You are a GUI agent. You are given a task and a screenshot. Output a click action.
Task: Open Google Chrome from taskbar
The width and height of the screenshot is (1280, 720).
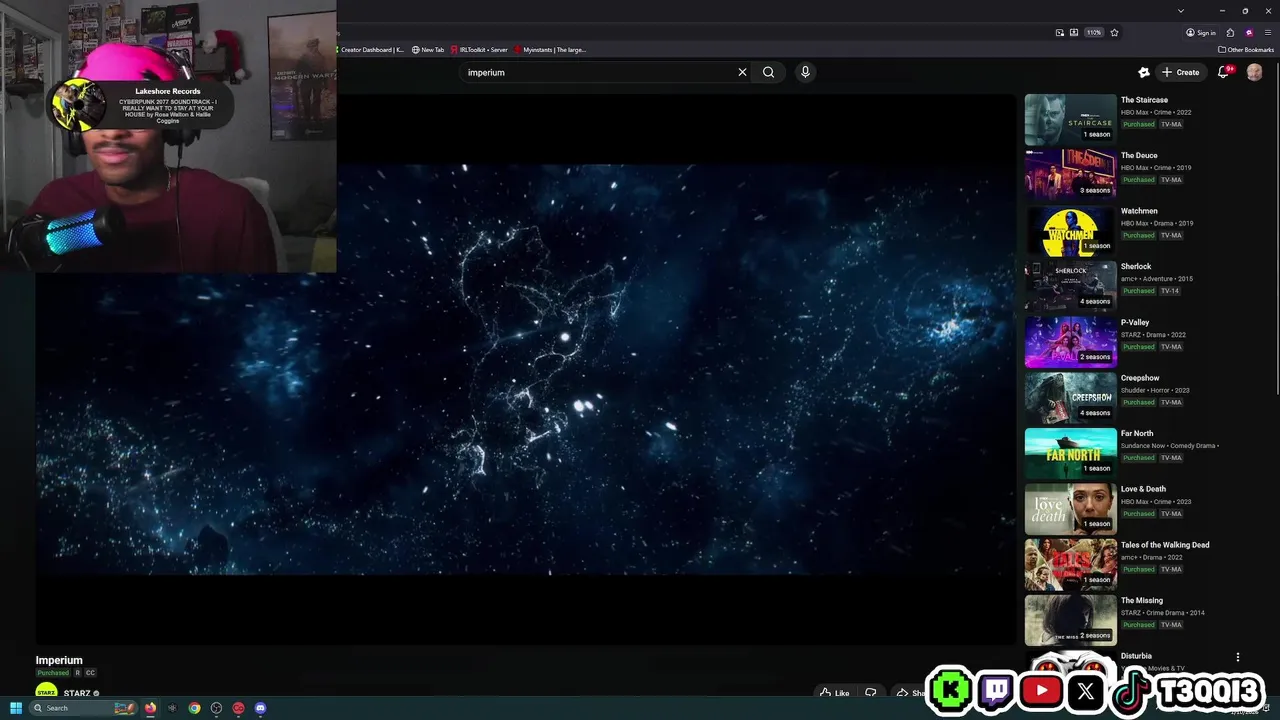point(194,708)
